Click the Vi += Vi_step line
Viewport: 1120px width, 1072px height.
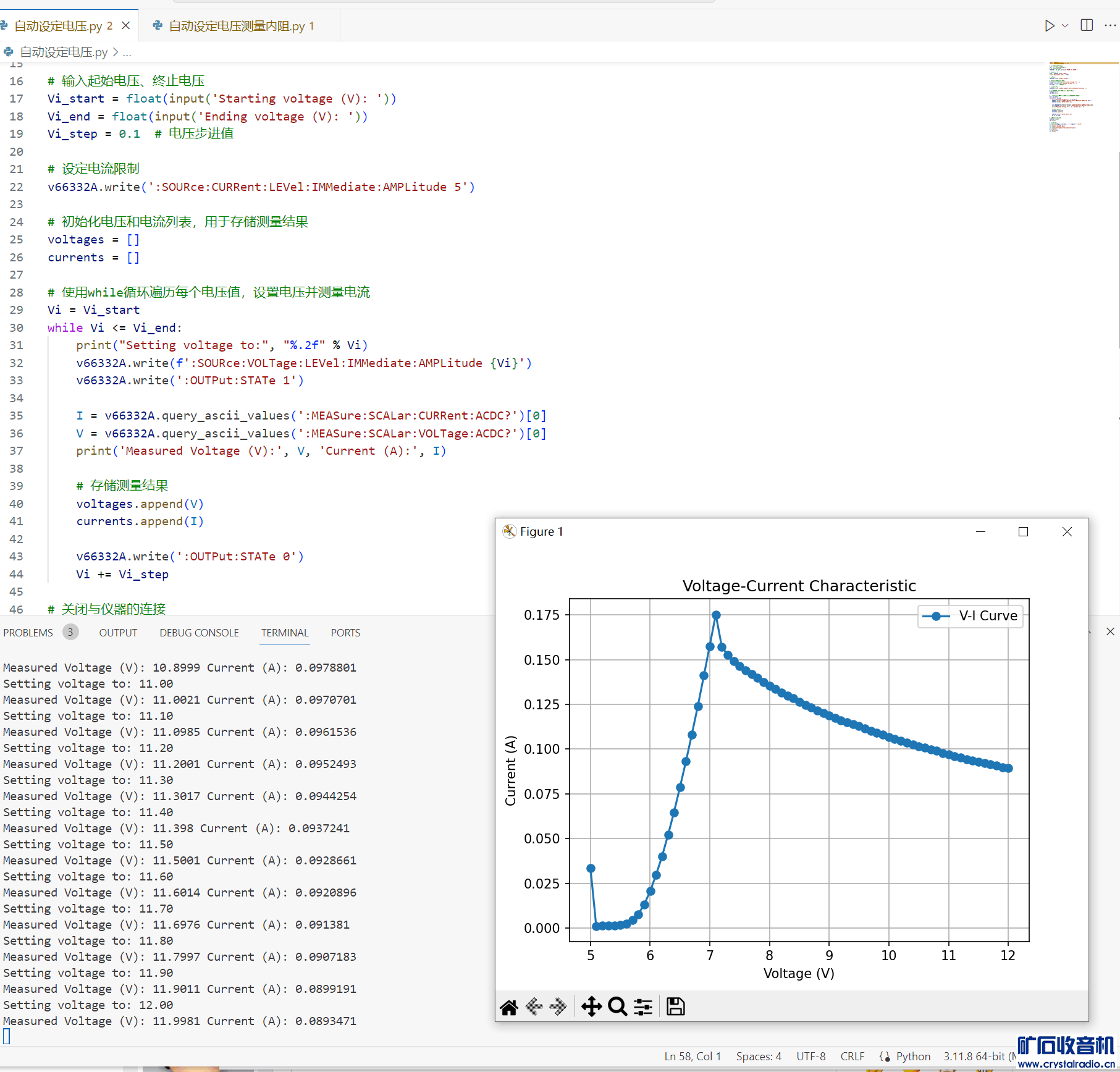point(122,574)
